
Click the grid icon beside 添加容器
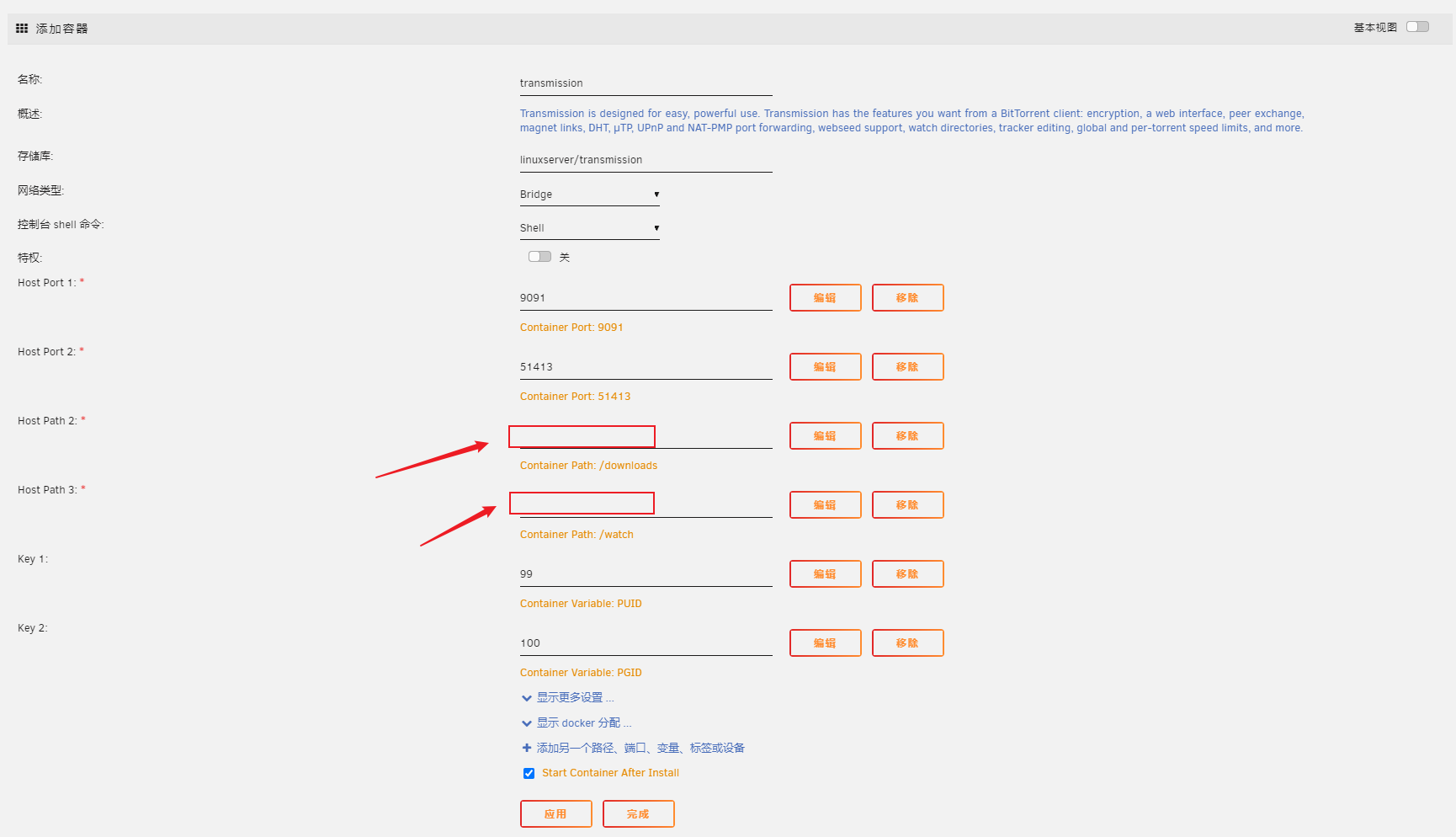tap(22, 29)
